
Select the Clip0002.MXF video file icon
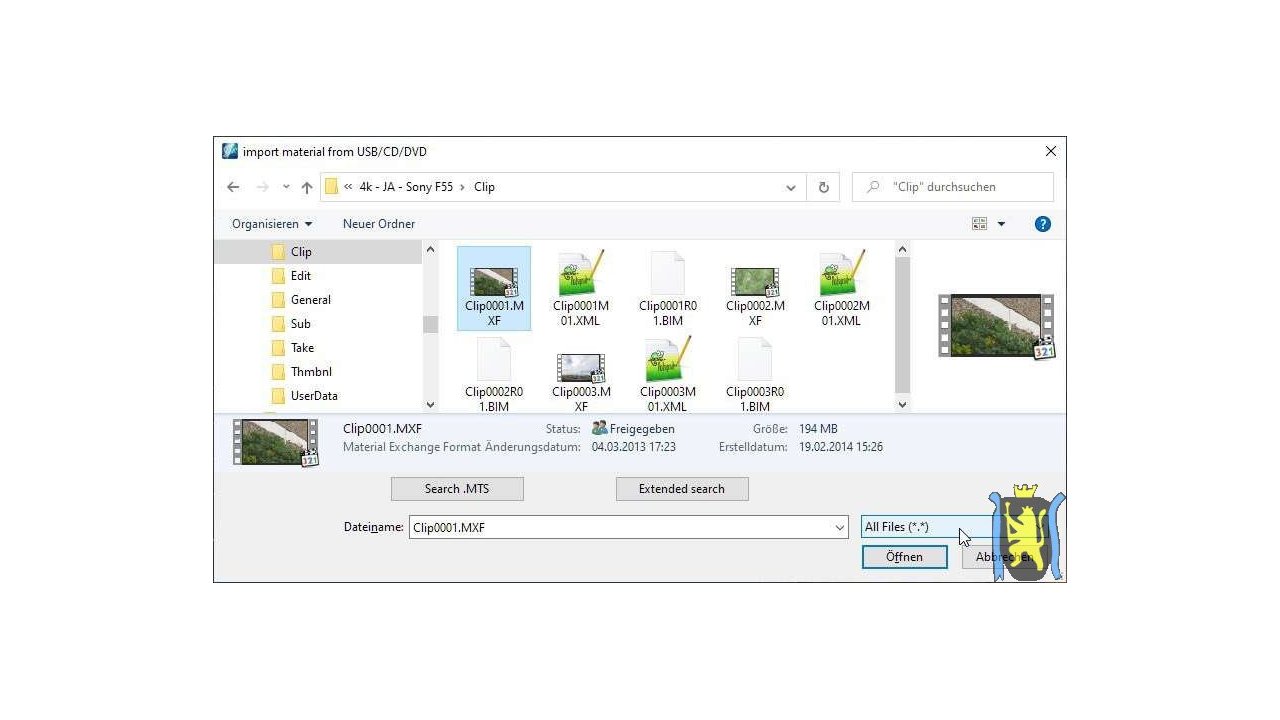coord(755,281)
